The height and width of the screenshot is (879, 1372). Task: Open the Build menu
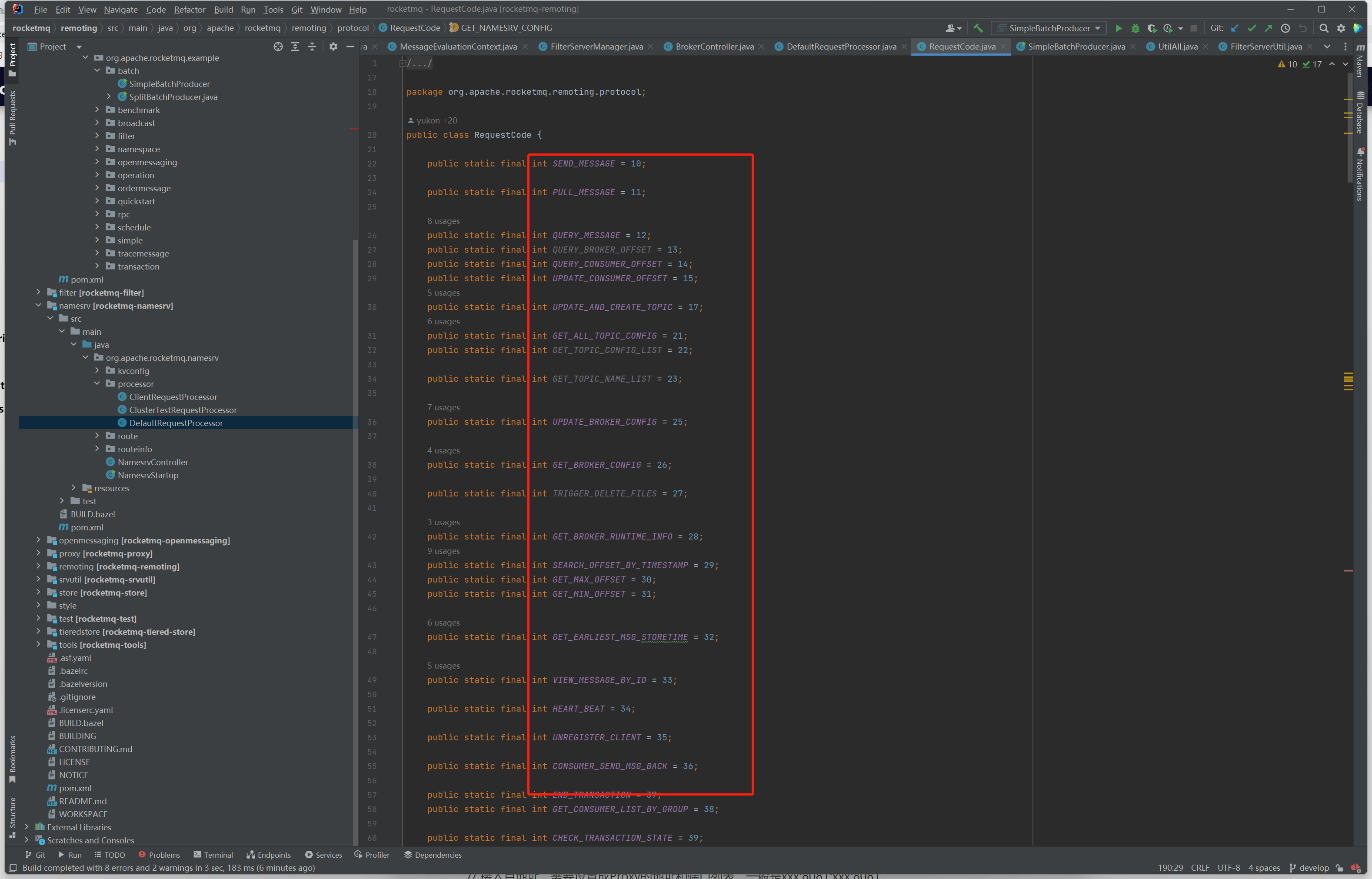click(x=223, y=10)
